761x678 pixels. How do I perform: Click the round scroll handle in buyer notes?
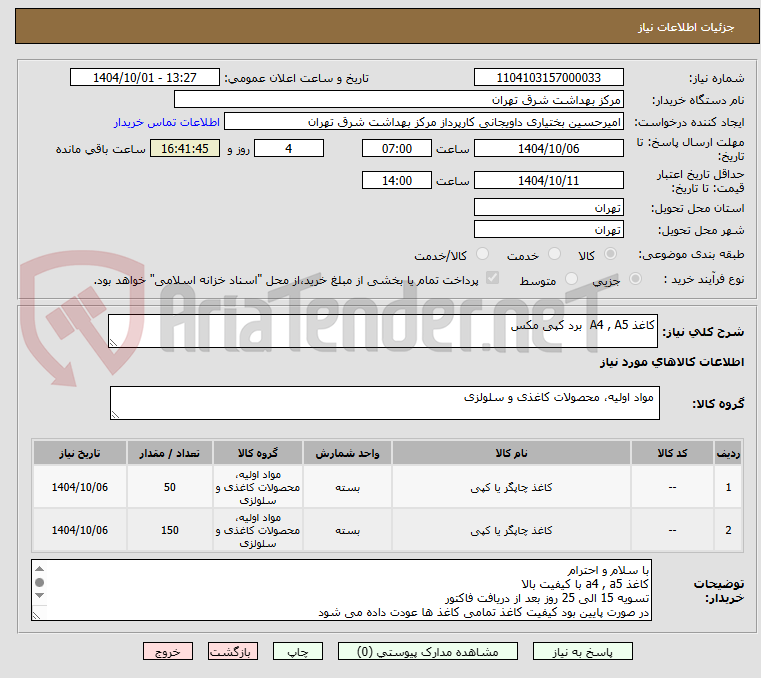(40, 582)
